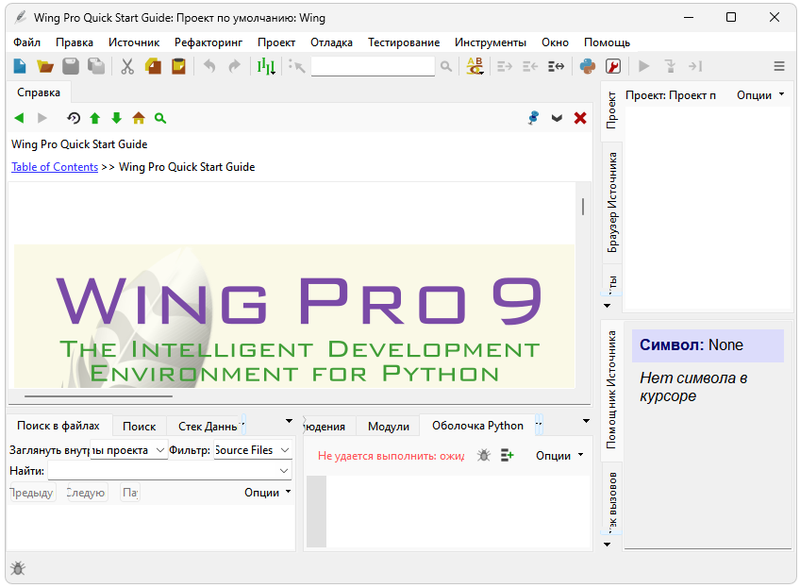The height and width of the screenshot is (588, 800).
Task: Toggle the blue pin in Help toolbar
Action: click(x=534, y=118)
